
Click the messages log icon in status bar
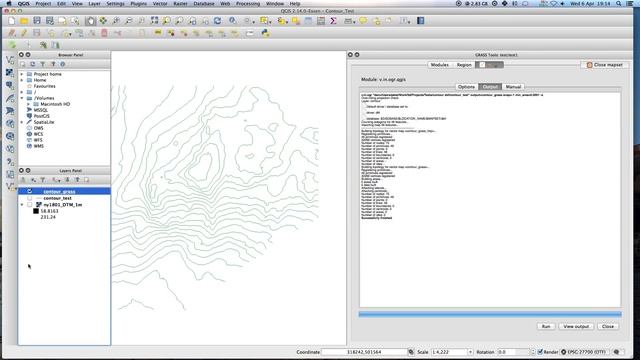click(x=617, y=352)
